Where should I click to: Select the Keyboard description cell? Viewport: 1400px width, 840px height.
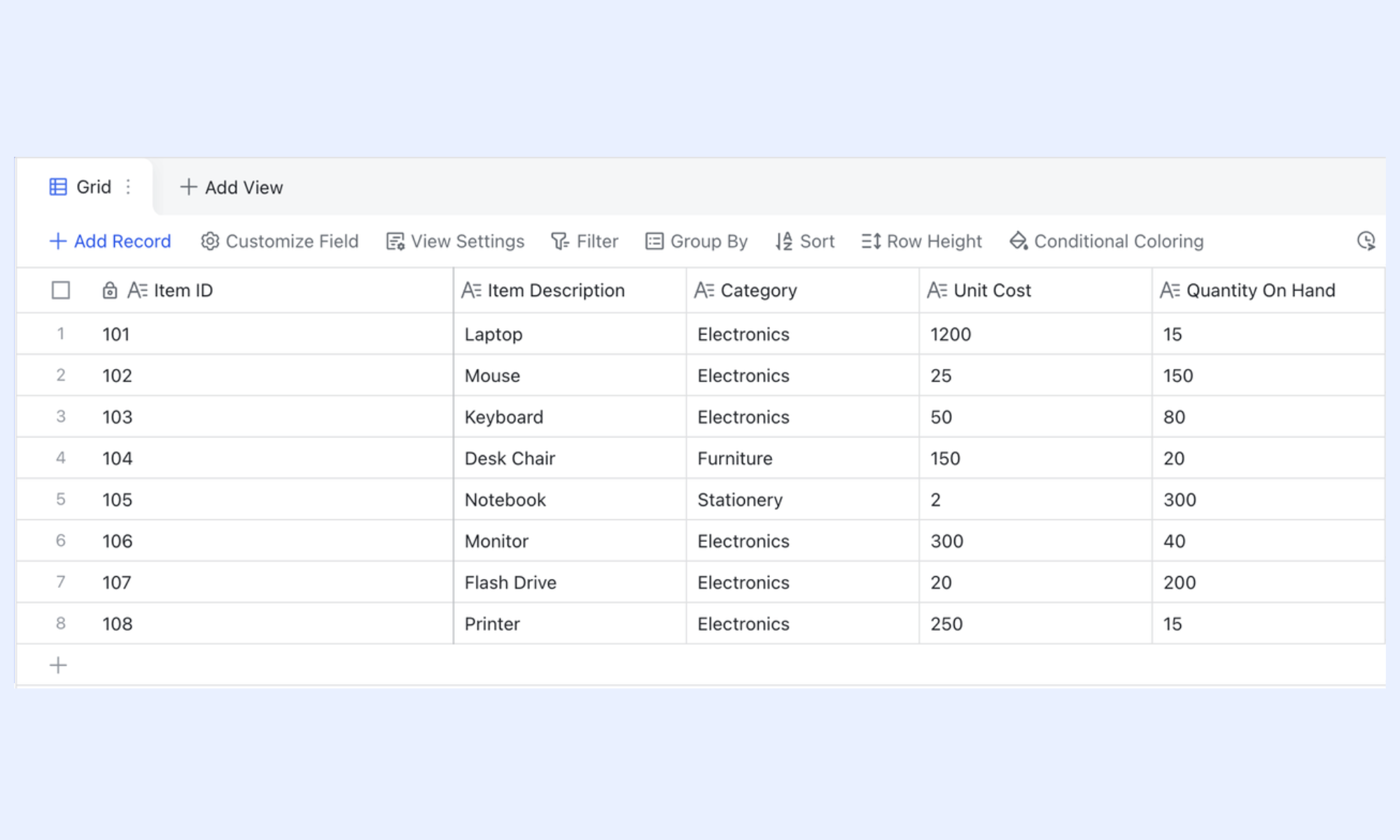point(570,416)
